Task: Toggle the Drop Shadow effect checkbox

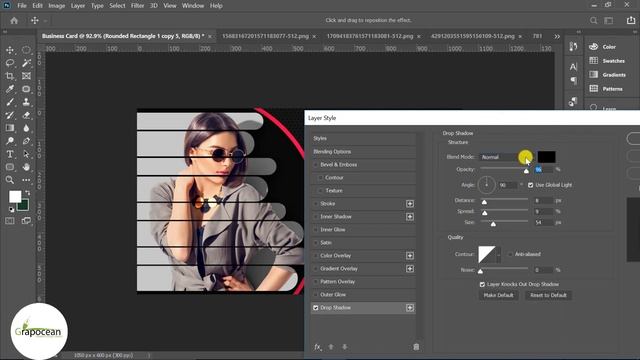Action: pos(316,308)
